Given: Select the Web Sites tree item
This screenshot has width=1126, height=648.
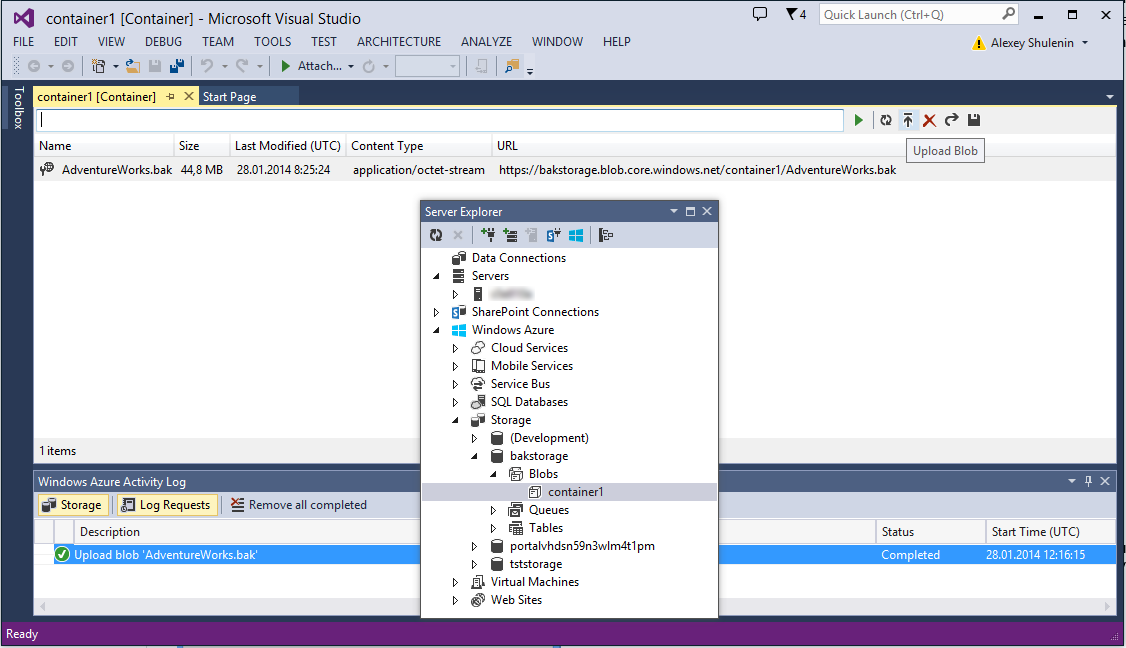Looking at the screenshot, I should coord(516,600).
